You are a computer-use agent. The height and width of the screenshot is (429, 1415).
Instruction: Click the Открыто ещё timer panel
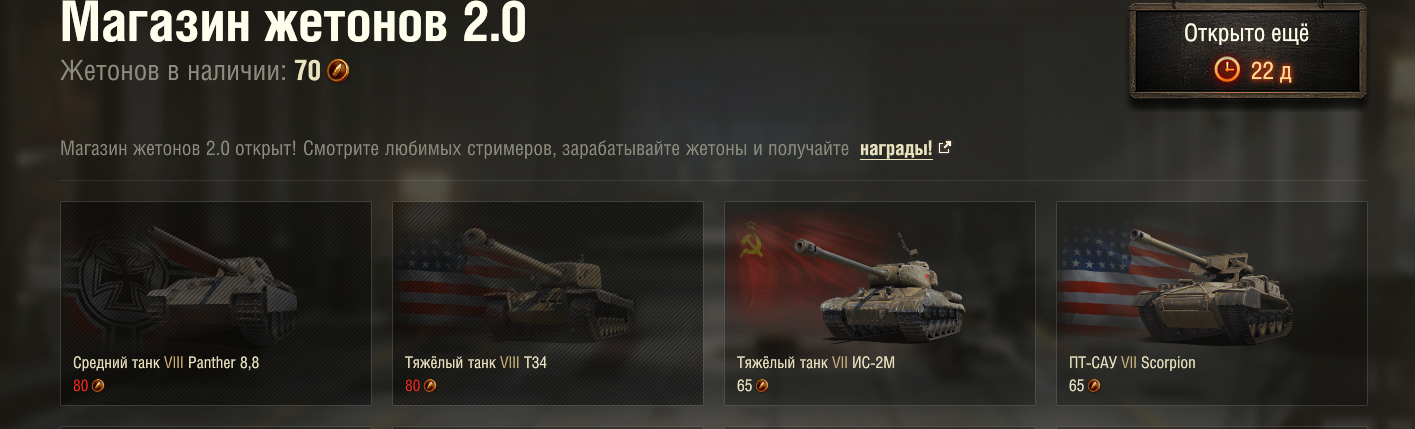tap(1247, 52)
